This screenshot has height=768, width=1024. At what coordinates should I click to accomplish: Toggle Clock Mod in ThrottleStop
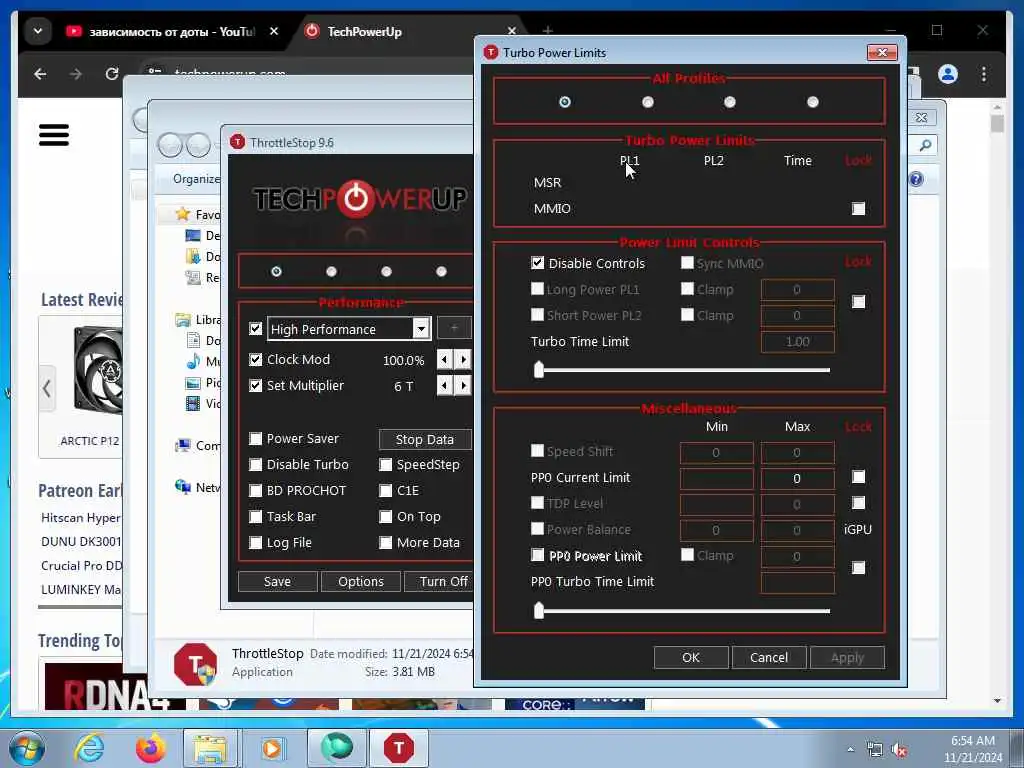point(255,359)
